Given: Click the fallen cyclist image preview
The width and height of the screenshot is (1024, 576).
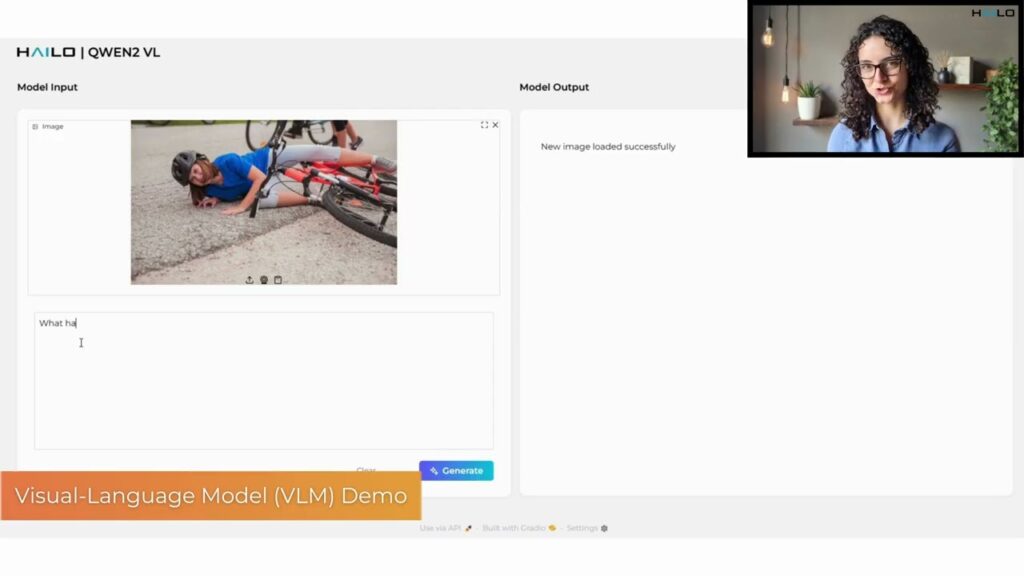Looking at the screenshot, I should pos(264,202).
